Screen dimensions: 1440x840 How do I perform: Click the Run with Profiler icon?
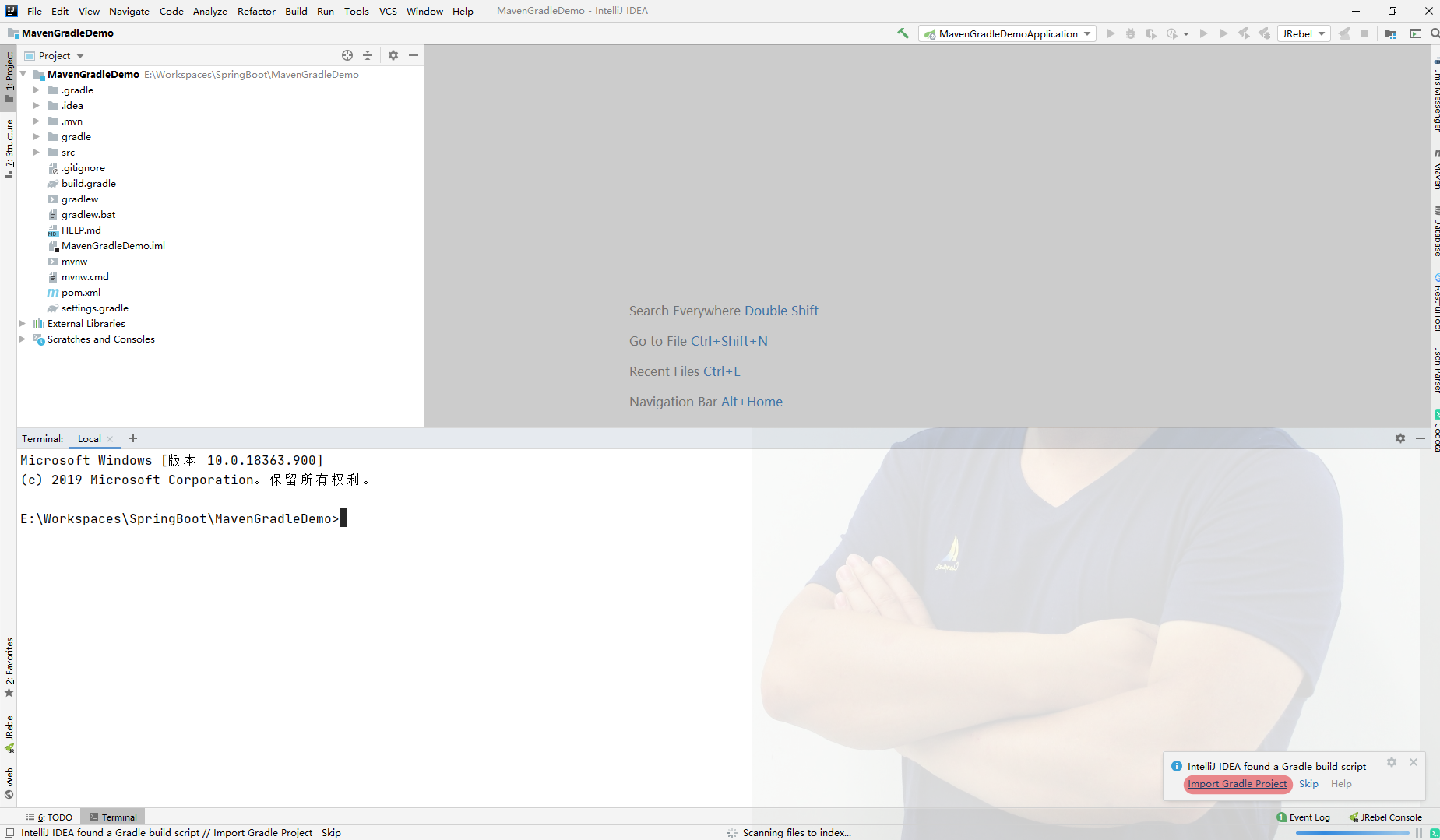coord(1172,33)
